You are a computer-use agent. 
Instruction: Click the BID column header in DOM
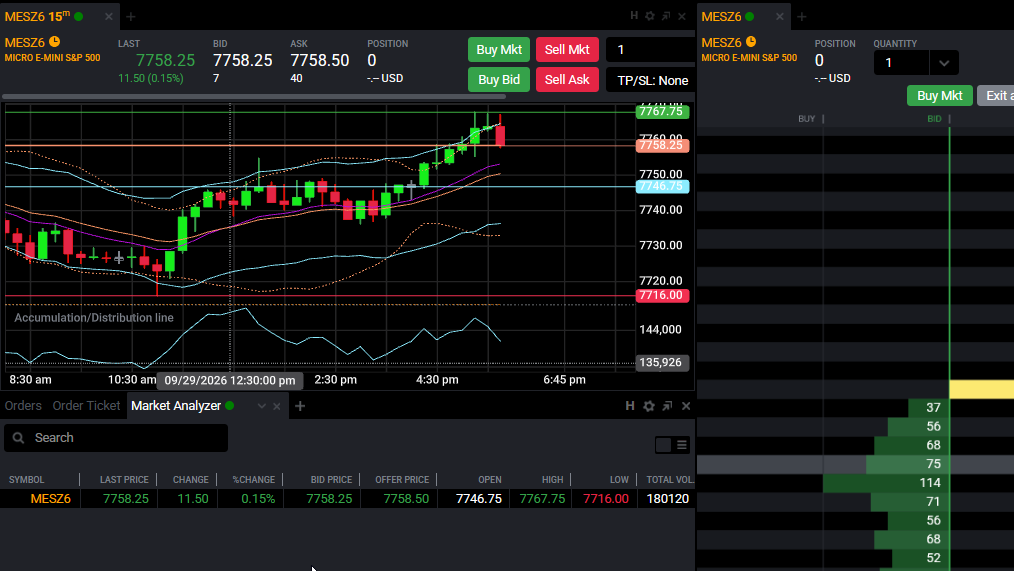934,119
